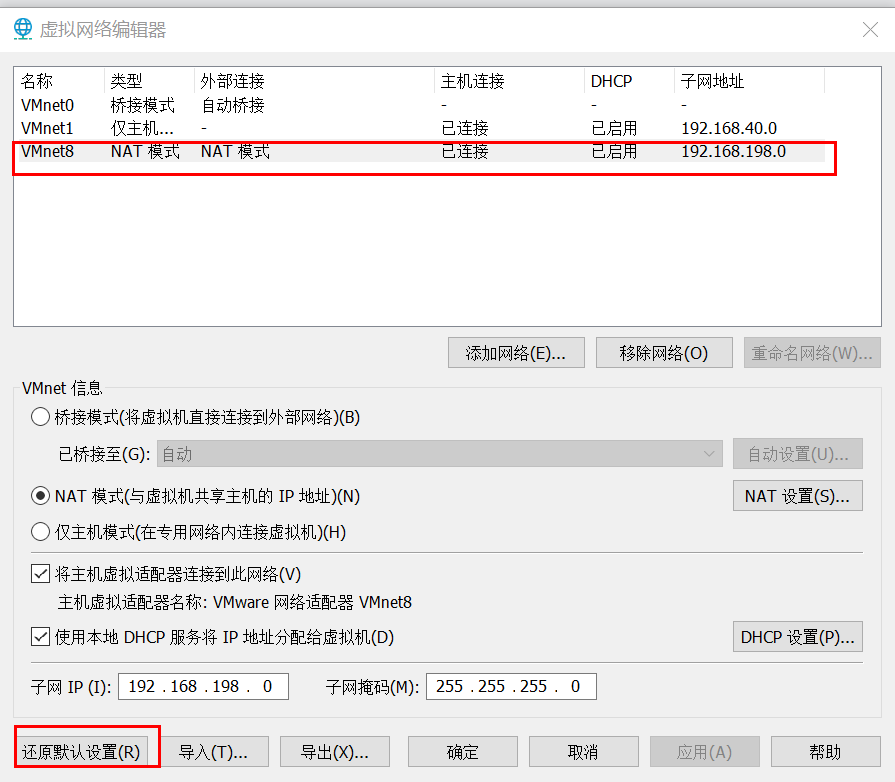This screenshot has height=782, width=895.
Task: Toggle 将主机虚拟适配器连接到此网络 checkbox
Action: tap(40, 574)
